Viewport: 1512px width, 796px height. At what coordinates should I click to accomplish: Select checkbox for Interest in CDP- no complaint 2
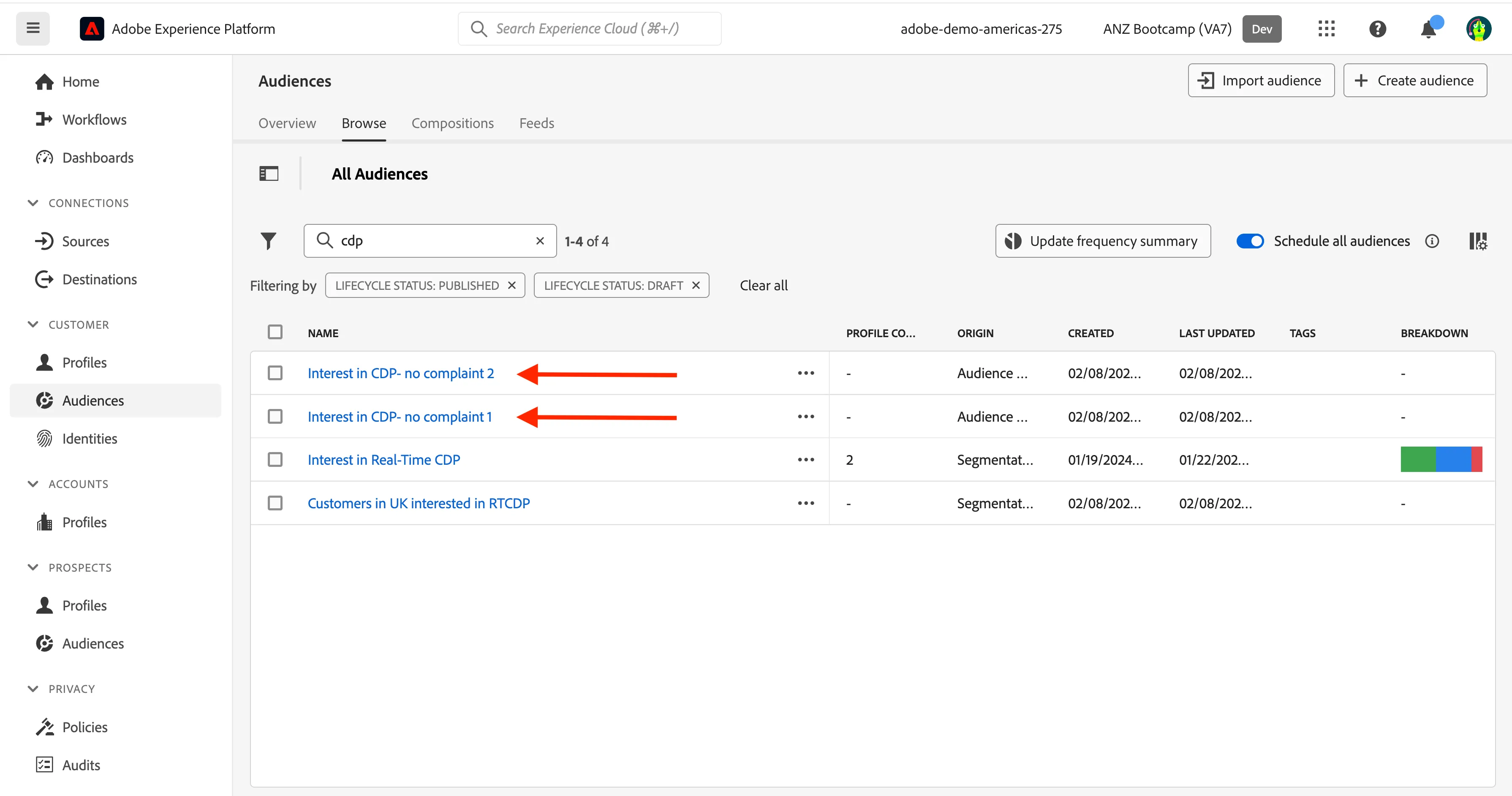pyautogui.click(x=275, y=373)
